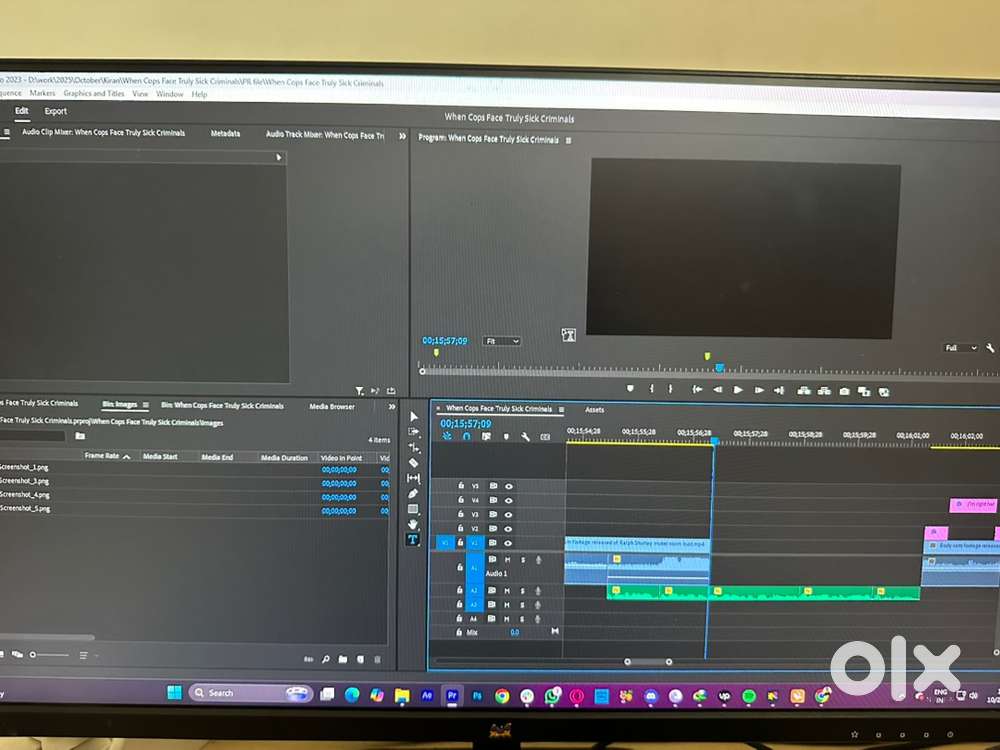Open the Graphics and Titles menu
Image resolution: width=1000 pixels, height=750 pixels.
(x=94, y=94)
